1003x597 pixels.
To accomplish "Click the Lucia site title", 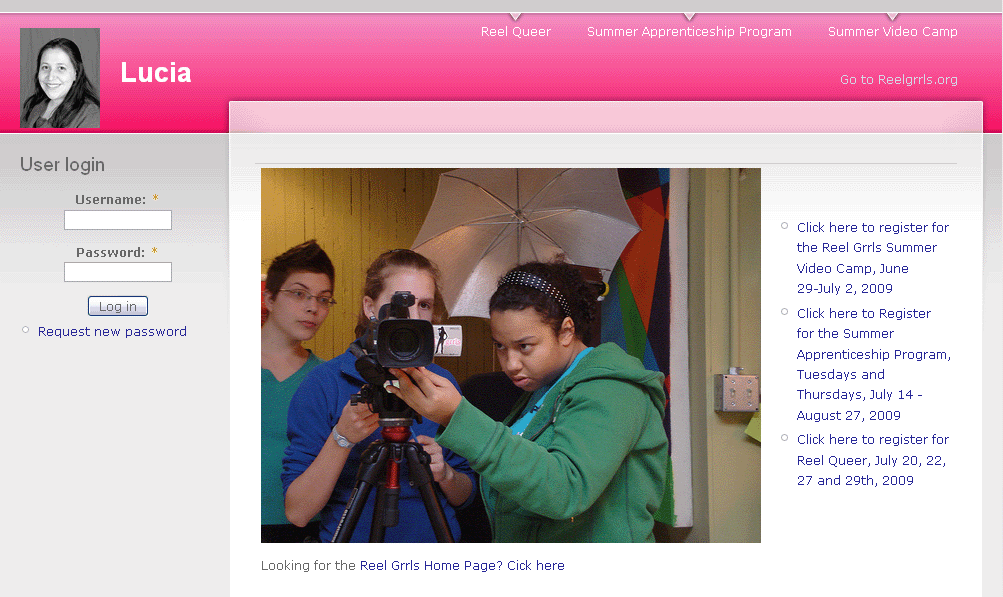I will pyautogui.click(x=156, y=72).
